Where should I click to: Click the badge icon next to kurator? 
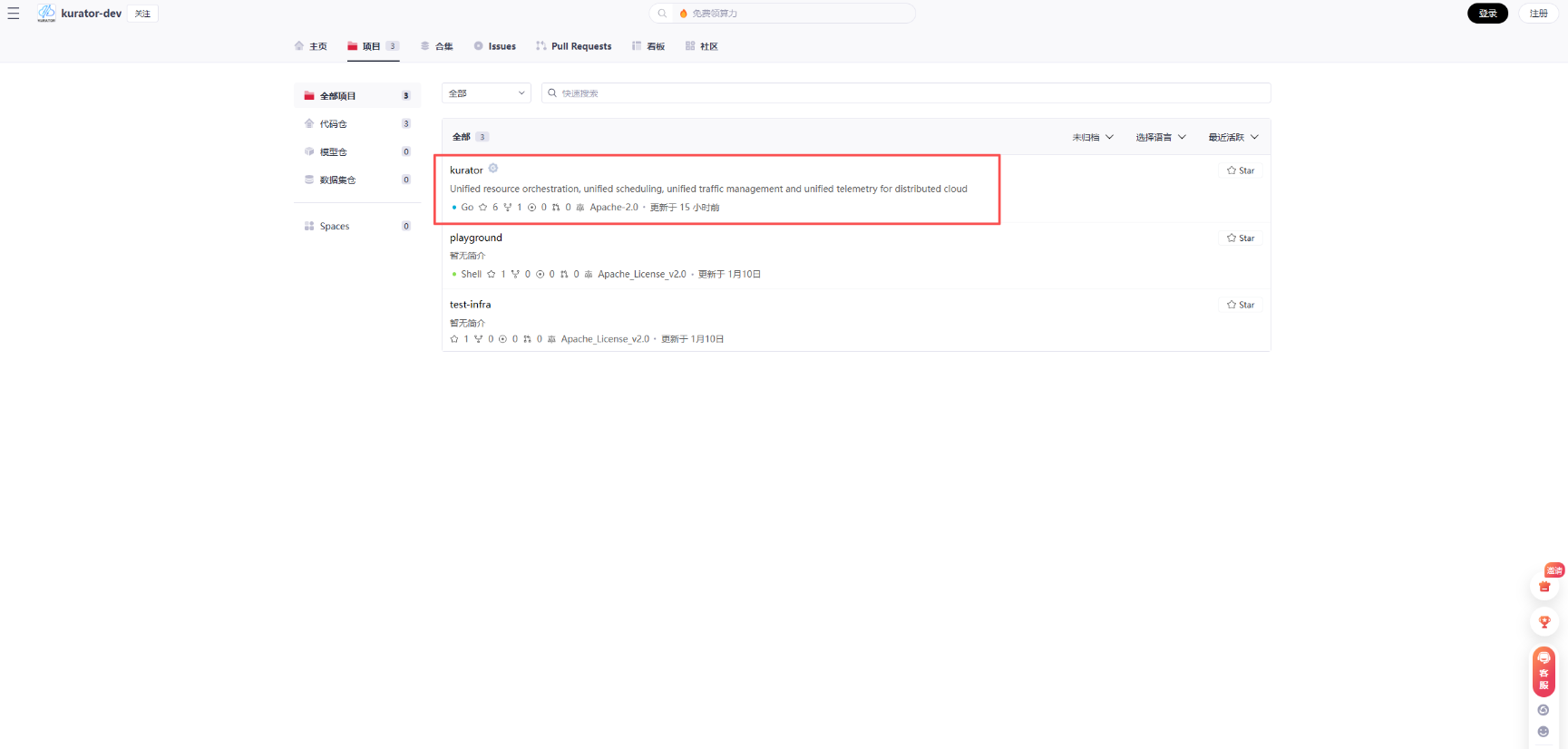[493, 169]
